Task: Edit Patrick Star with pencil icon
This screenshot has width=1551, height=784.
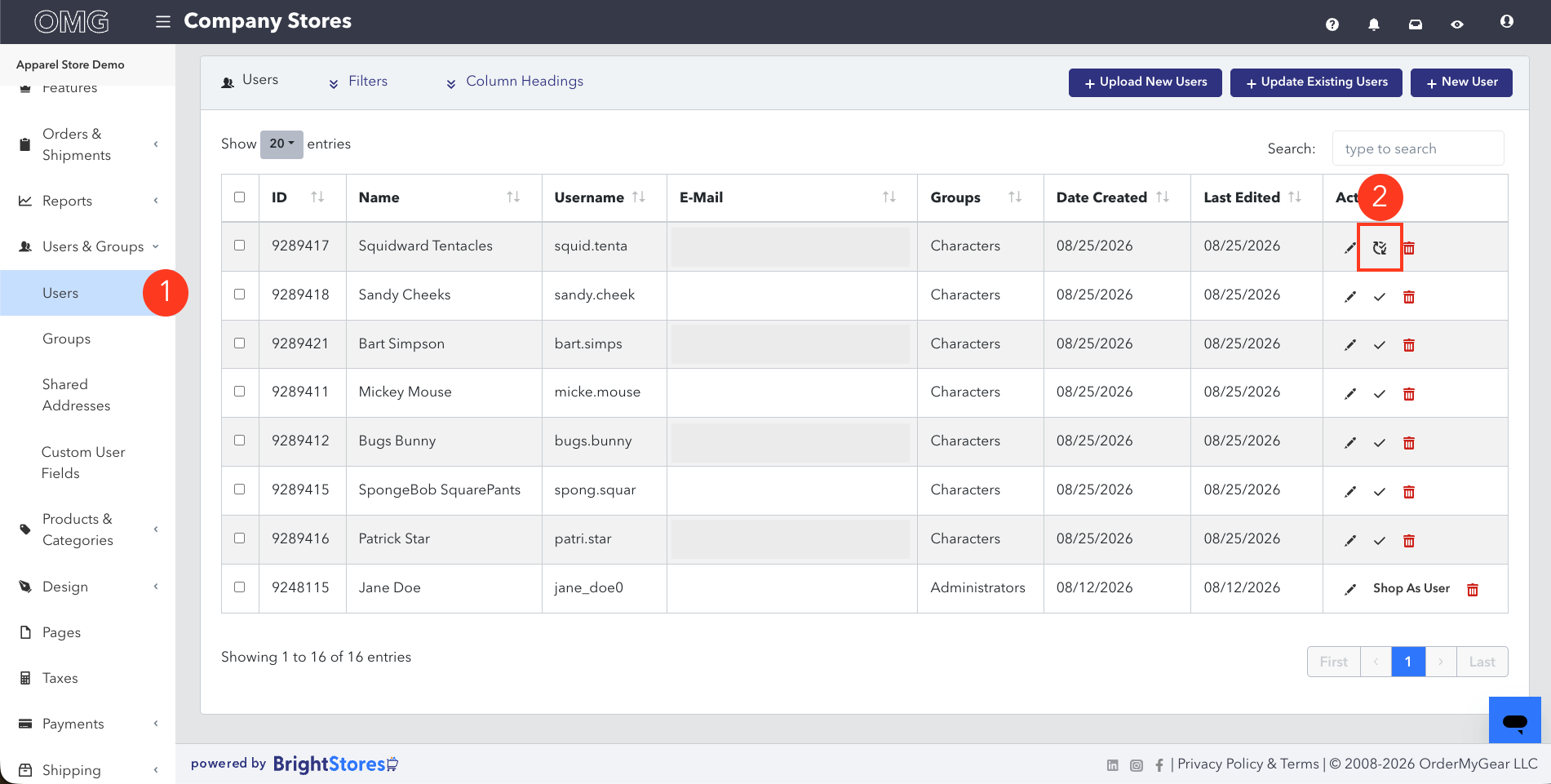Action: [1350, 541]
